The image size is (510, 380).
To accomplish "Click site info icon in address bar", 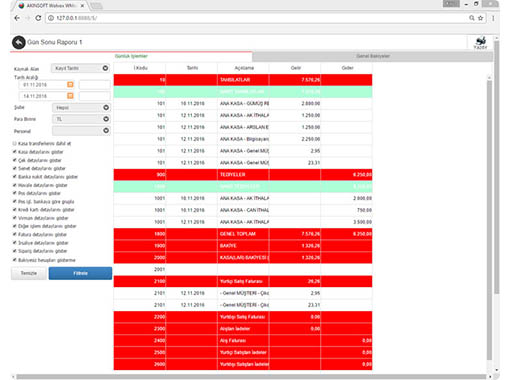I will (x=51, y=18).
